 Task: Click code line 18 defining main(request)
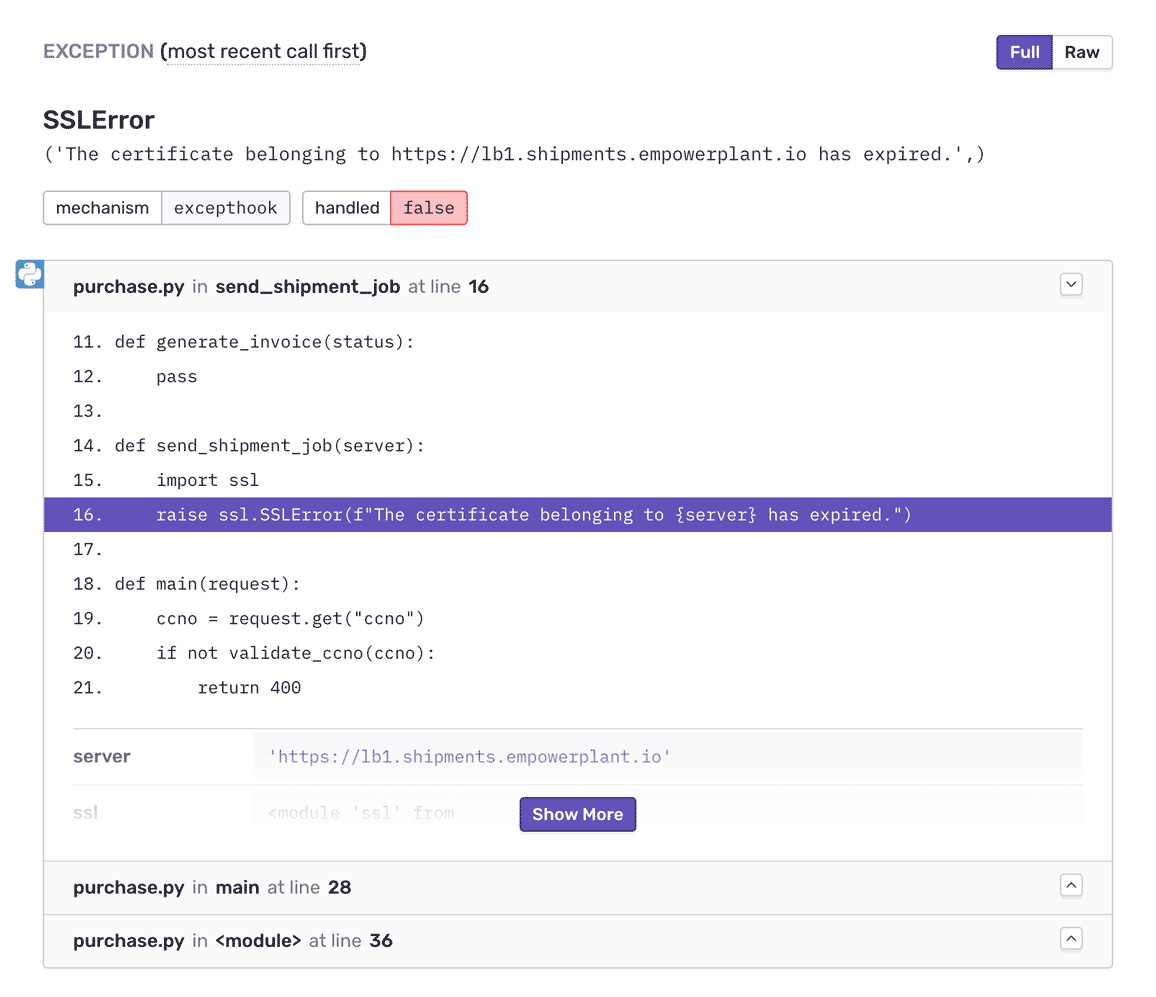coord(228,584)
